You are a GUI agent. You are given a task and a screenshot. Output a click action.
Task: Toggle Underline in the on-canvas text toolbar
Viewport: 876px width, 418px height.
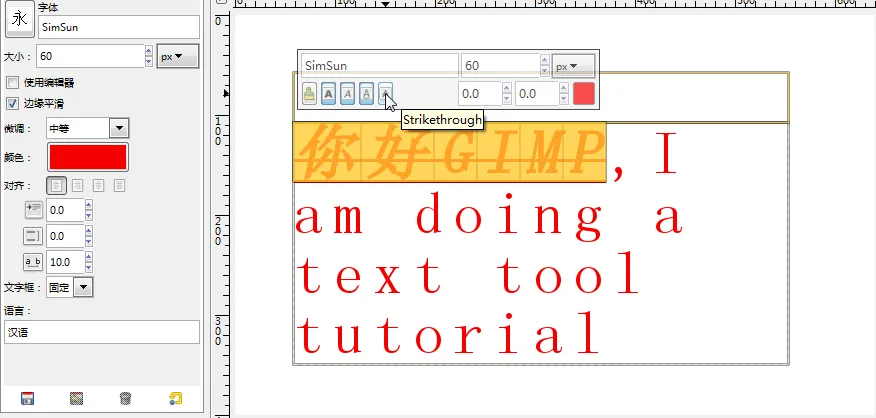[366, 94]
